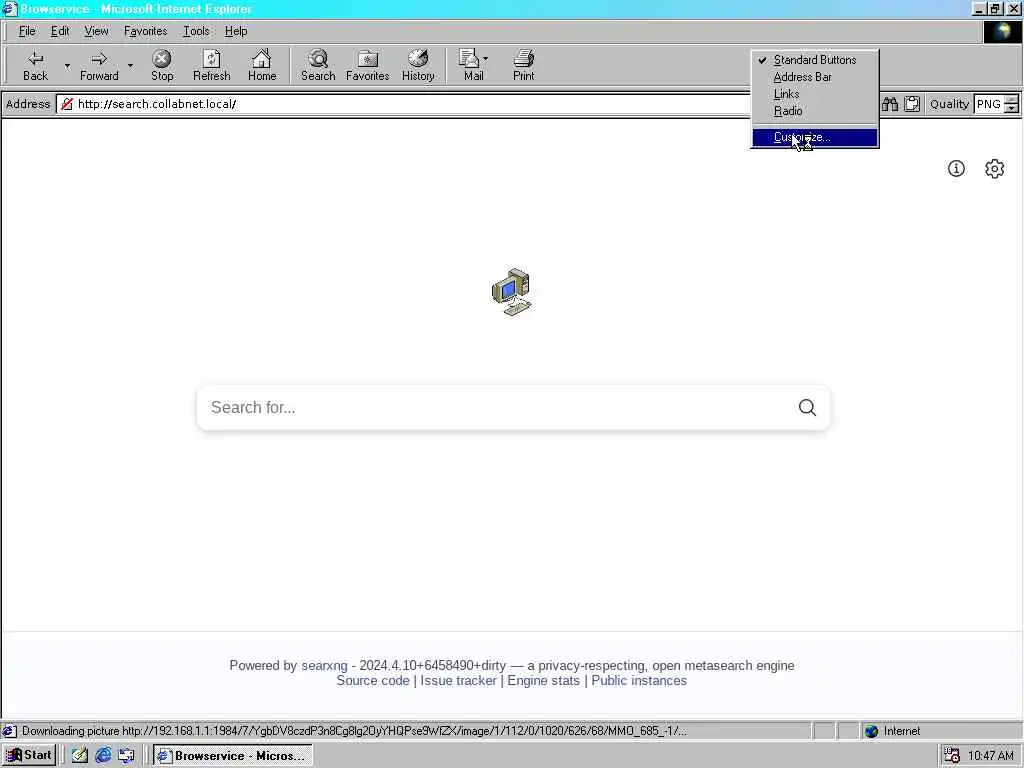Open the File menu
The width and height of the screenshot is (1024, 768).
coord(27,31)
